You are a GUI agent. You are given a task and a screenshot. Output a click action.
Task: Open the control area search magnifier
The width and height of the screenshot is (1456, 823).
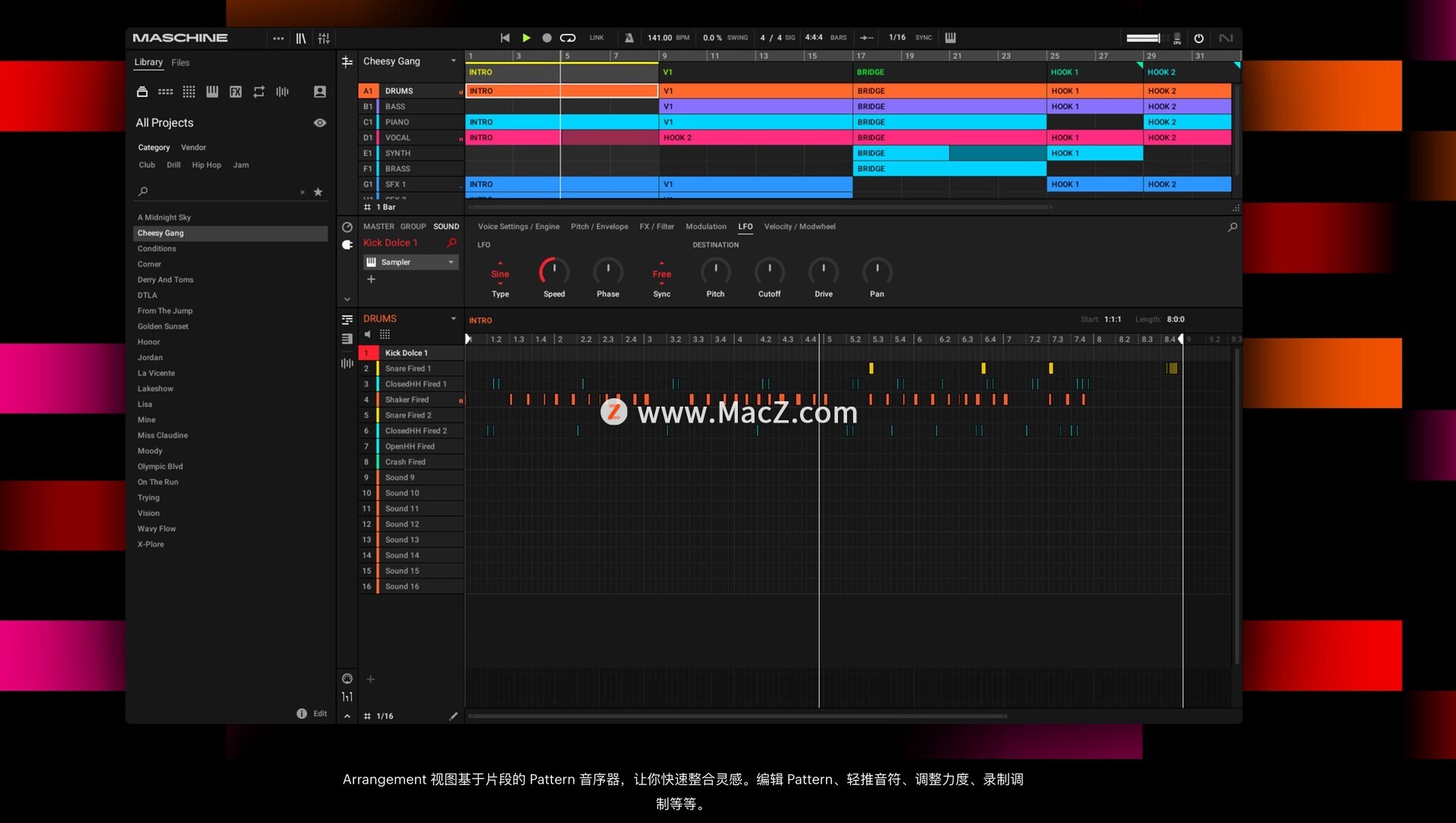pyautogui.click(x=1232, y=227)
